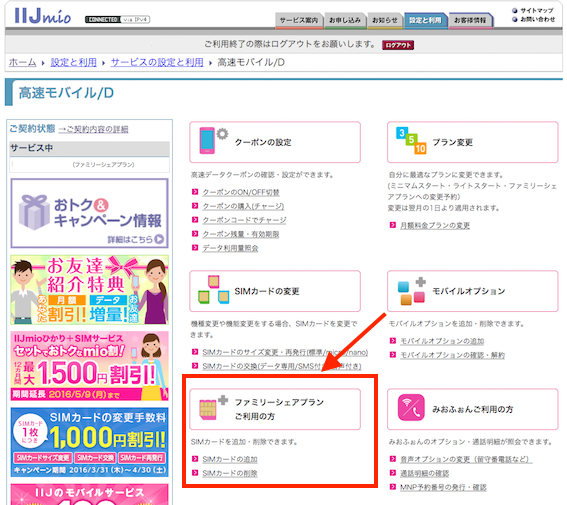567x505 pixels.
Task: Open the サイトマップ link
Action: point(537,10)
